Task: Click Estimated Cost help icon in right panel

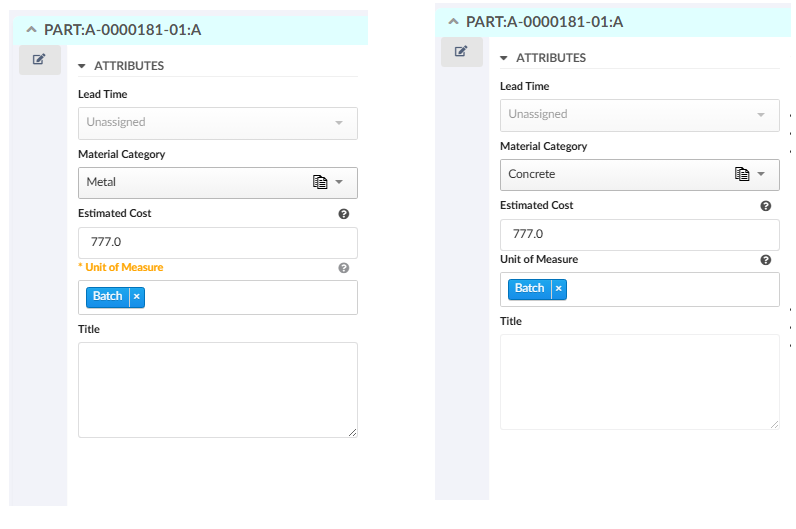Action: (x=766, y=206)
